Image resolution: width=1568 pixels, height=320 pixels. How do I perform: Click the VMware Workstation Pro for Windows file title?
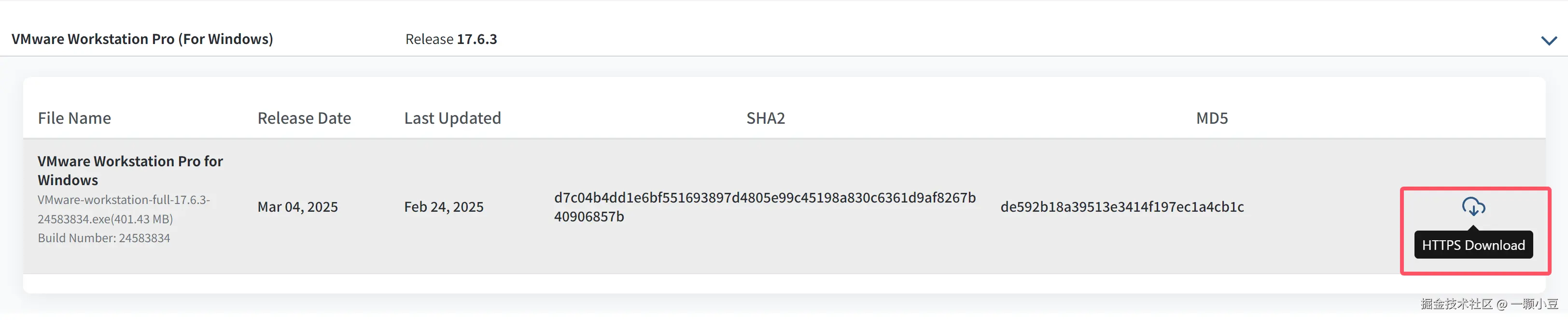[130, 171]
